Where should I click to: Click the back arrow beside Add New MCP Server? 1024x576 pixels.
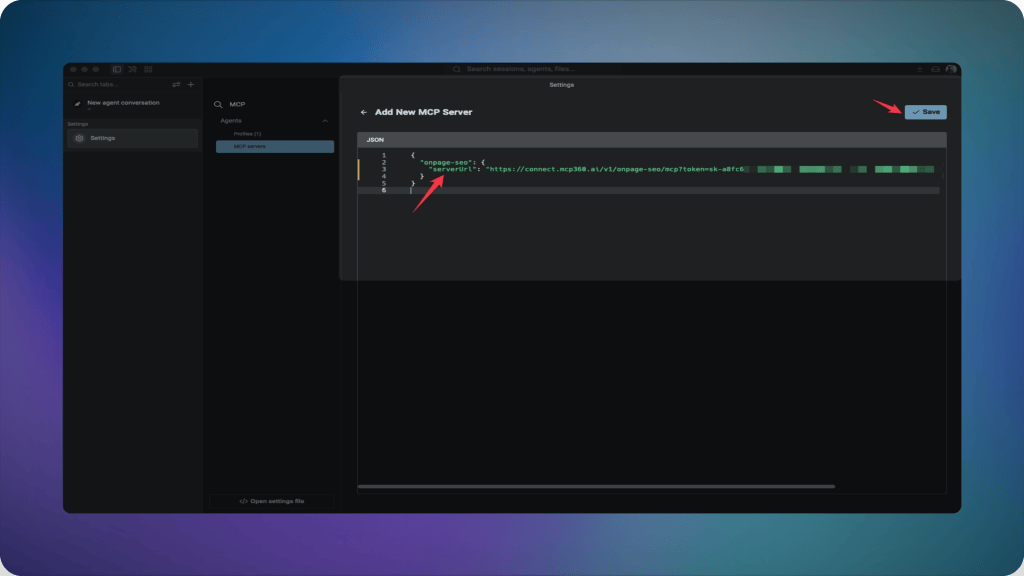[364, 112]
